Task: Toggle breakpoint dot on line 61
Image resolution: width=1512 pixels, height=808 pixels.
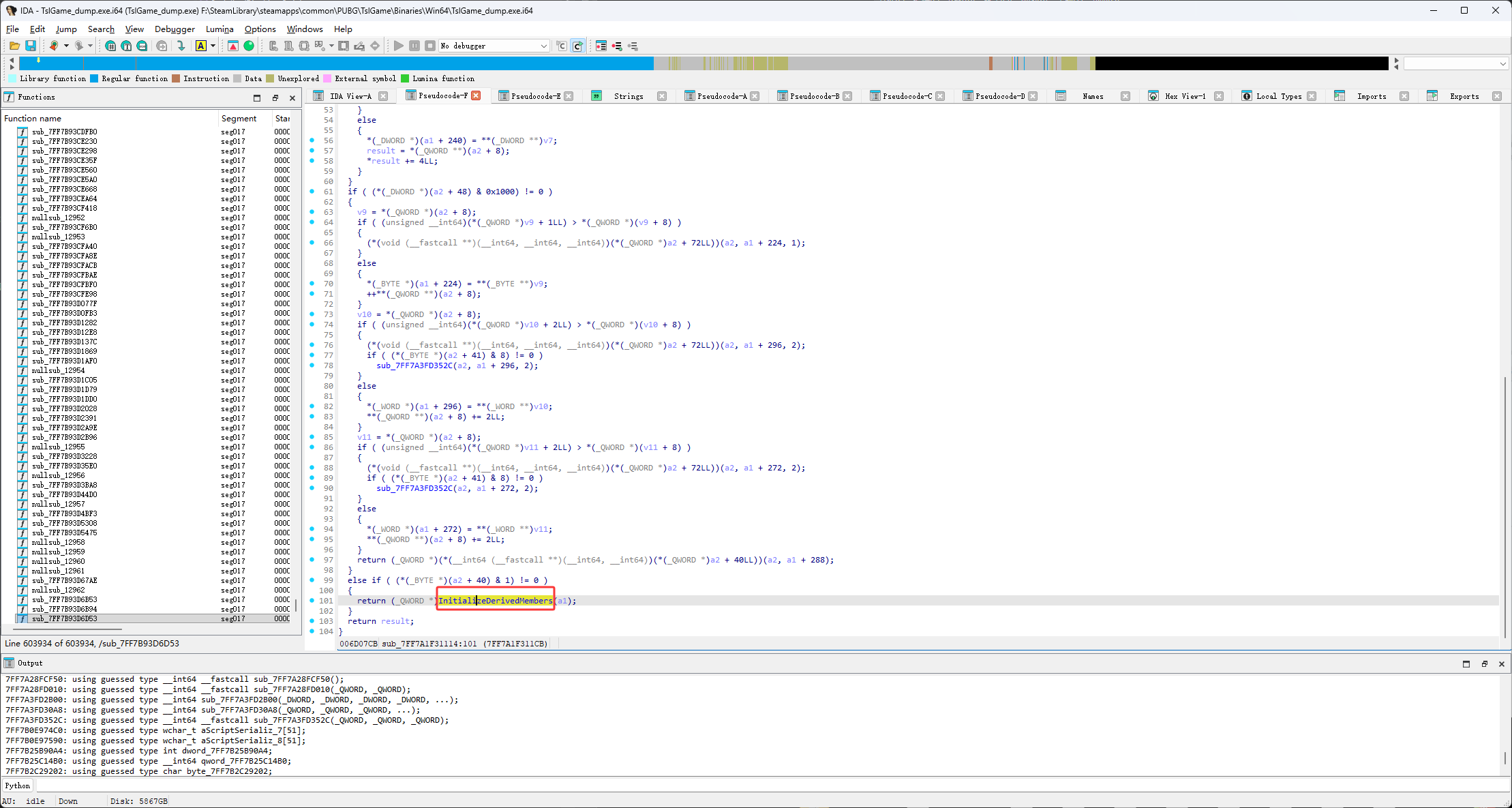Action: click(x=312, y=191)
